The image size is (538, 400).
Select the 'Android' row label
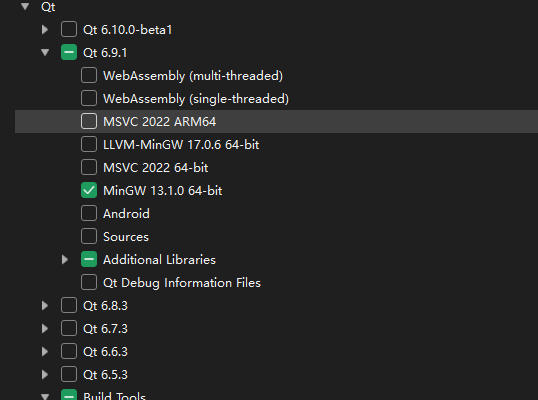point(126,214)
